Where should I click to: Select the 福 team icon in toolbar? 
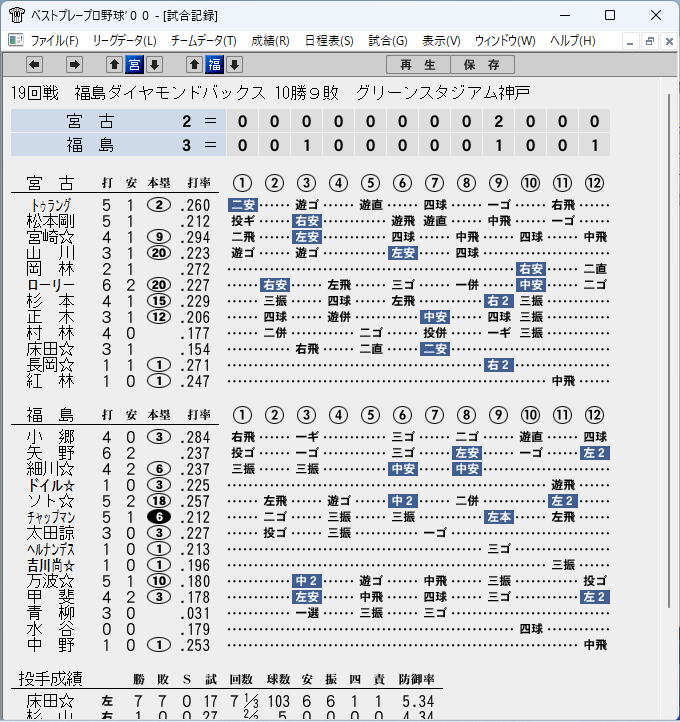[x=215, y=65]
